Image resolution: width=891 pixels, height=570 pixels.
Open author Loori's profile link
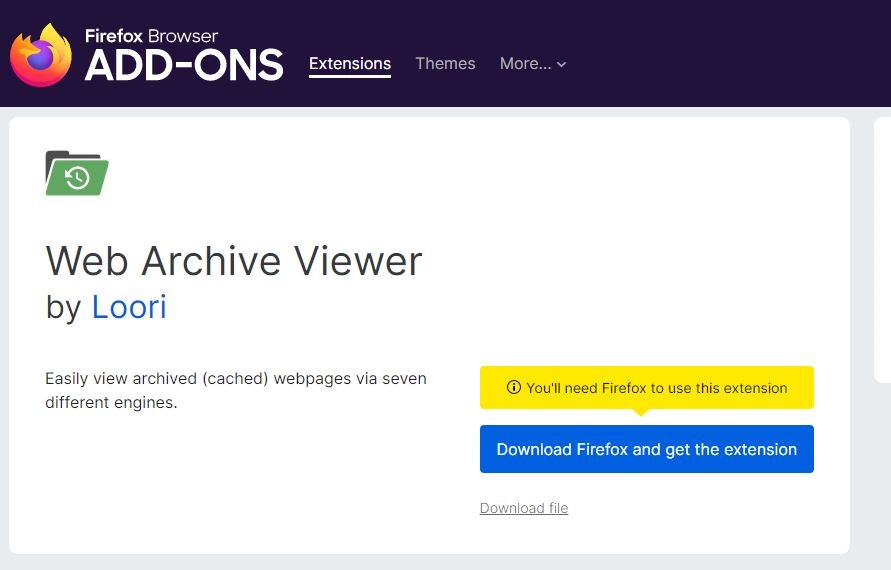[129, 307]
